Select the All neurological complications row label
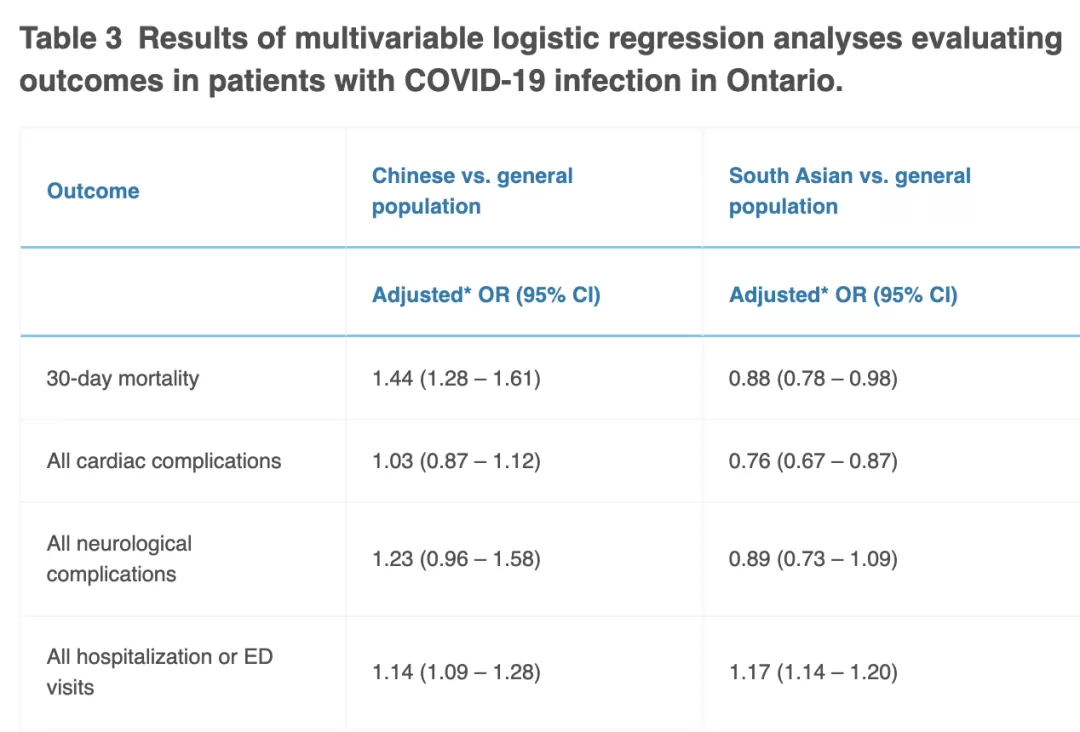This screenshot has width=1080, height=732. coord(119,558)
